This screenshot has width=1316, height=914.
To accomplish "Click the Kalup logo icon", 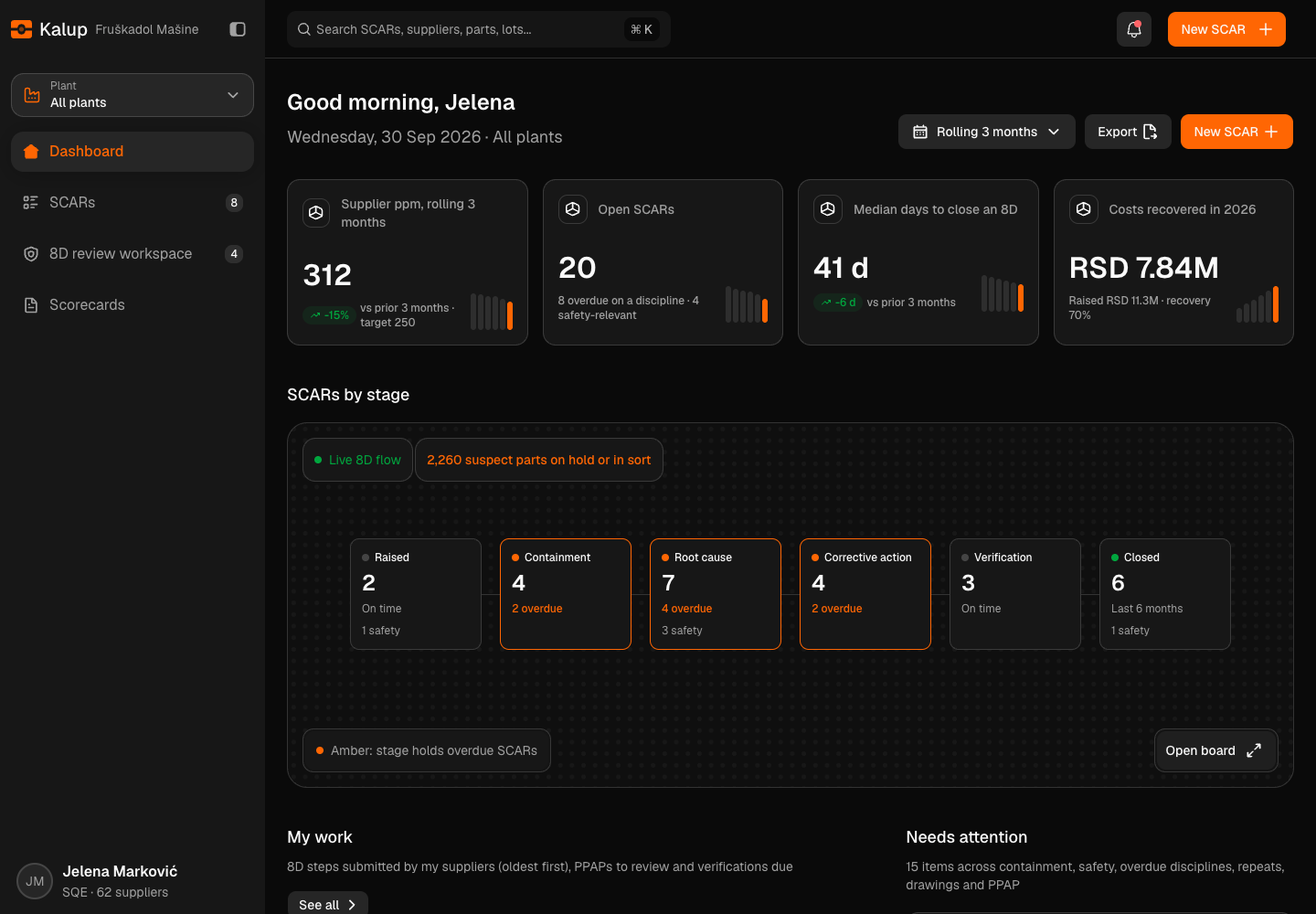I will point(21,29).
